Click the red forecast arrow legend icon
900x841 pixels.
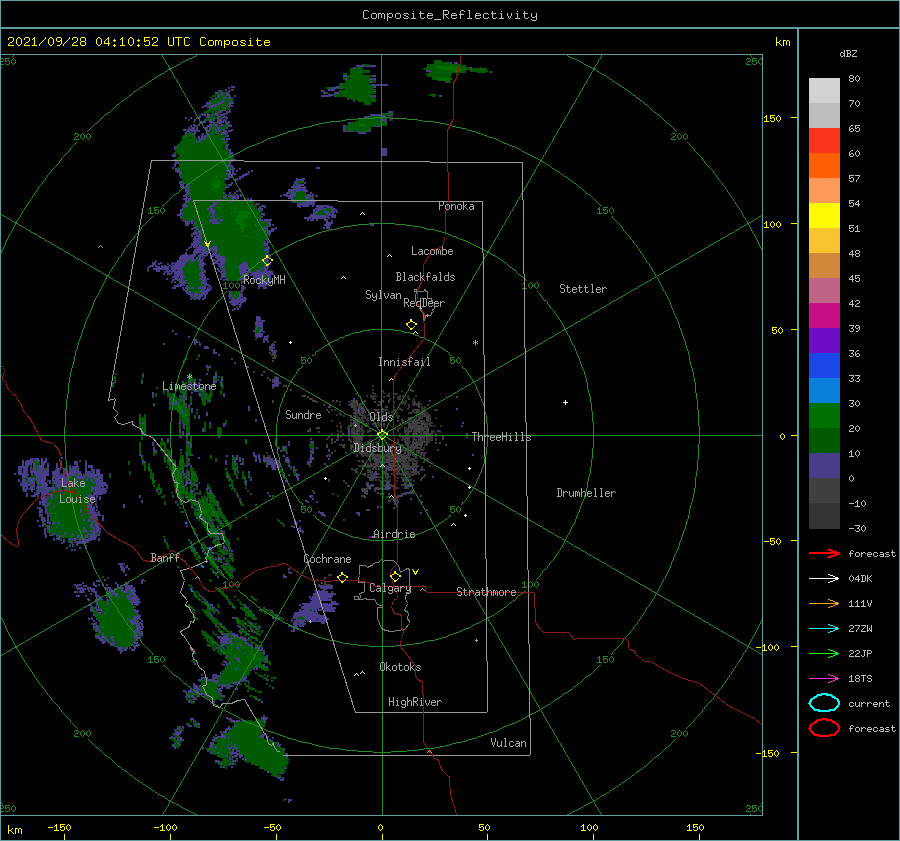824,553
